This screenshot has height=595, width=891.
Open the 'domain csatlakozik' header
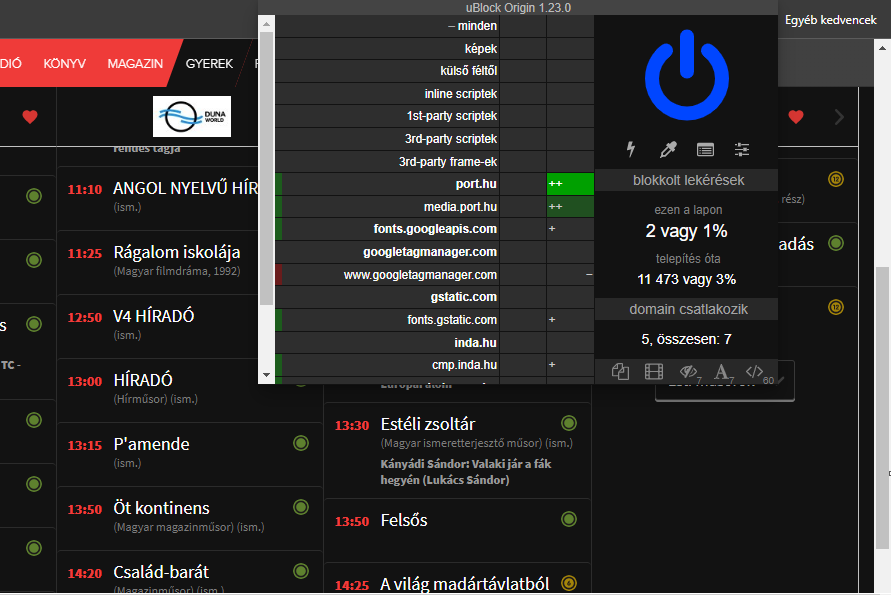686,309
